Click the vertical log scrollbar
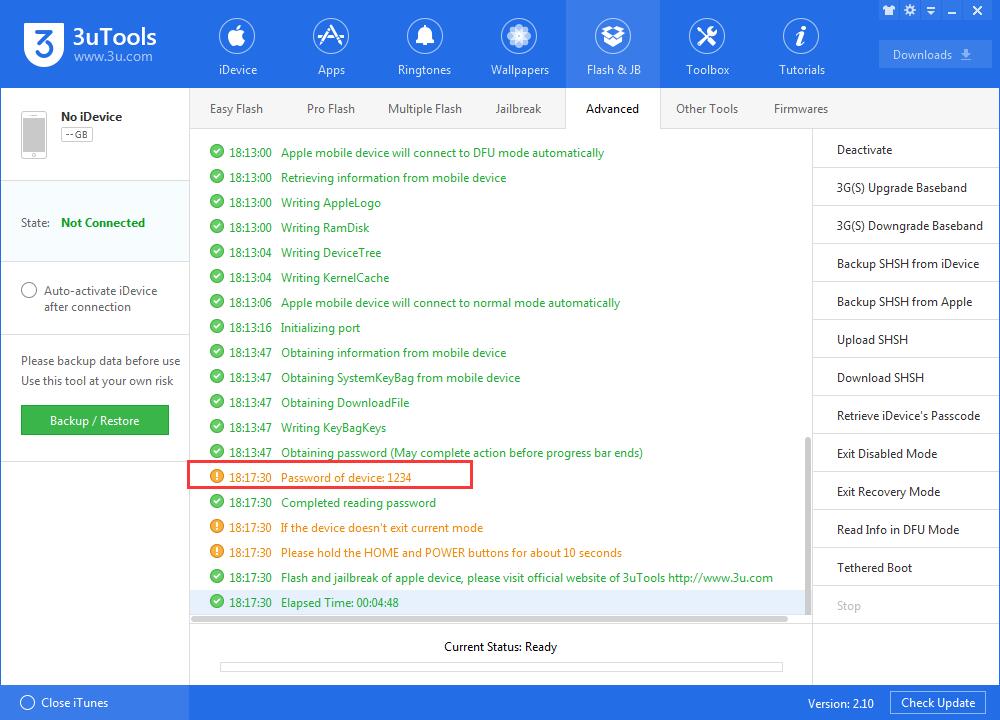Viewport: 1000px width, 720px height. click(807, 525)
